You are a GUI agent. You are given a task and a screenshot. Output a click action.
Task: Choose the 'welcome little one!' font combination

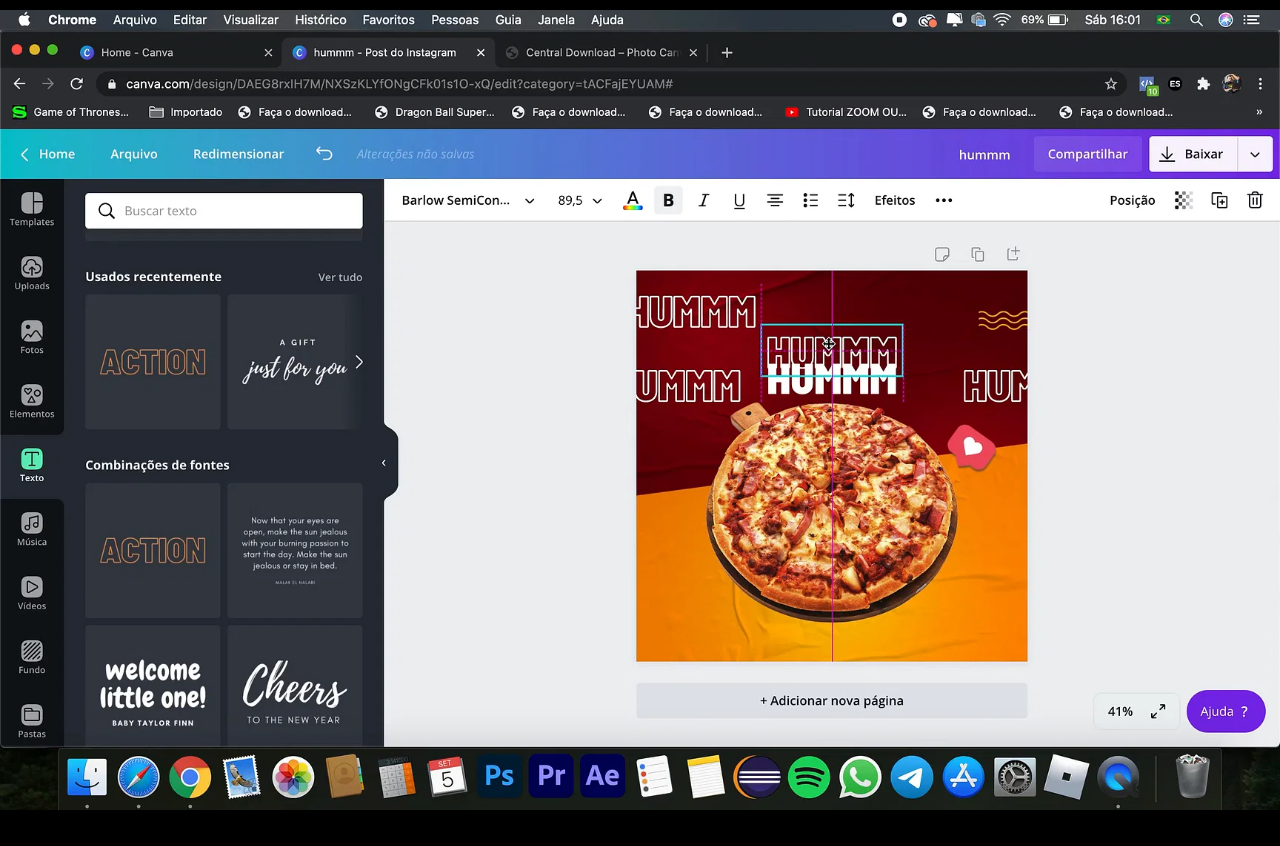click(x=153, y=686)
